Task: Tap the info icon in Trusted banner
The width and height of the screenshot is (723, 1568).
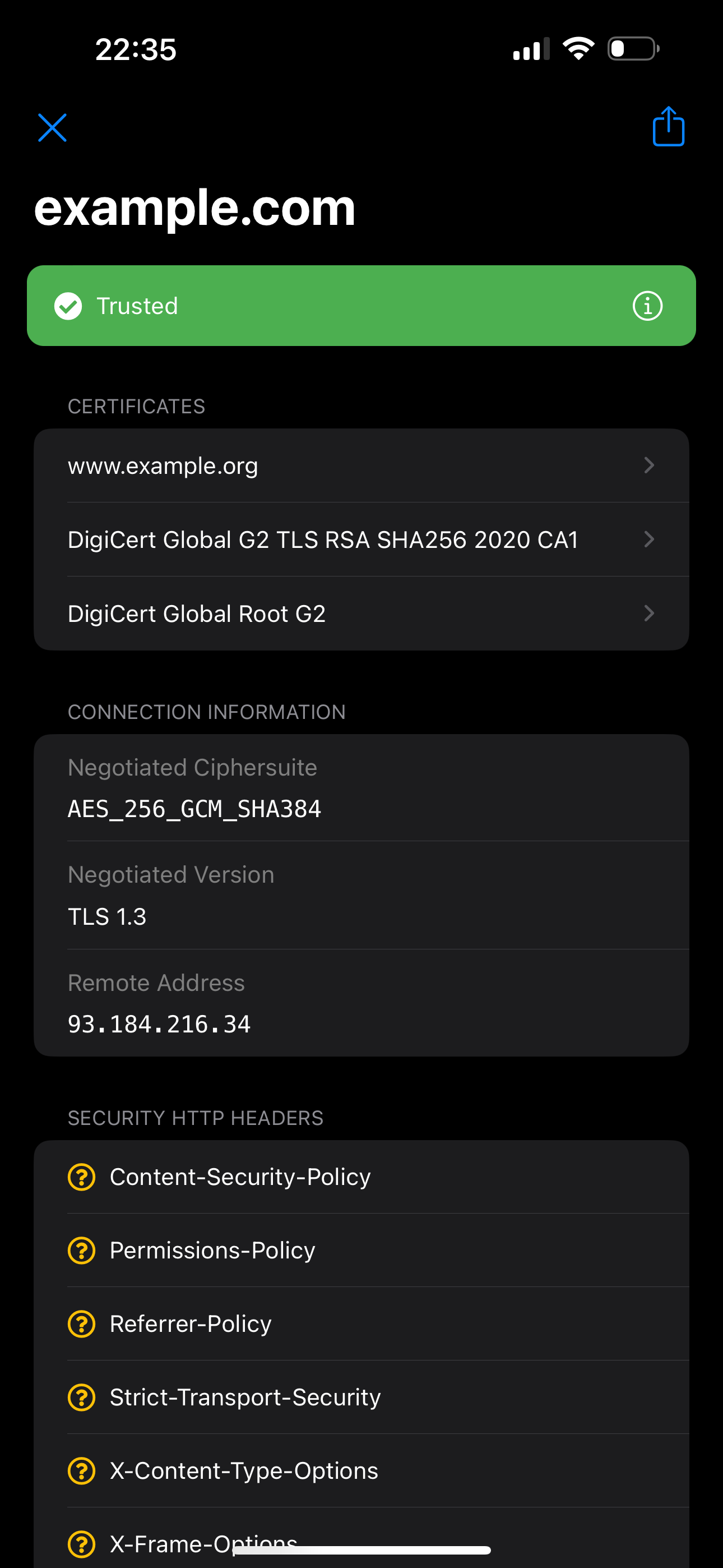Action: click(x=647, y=306)
